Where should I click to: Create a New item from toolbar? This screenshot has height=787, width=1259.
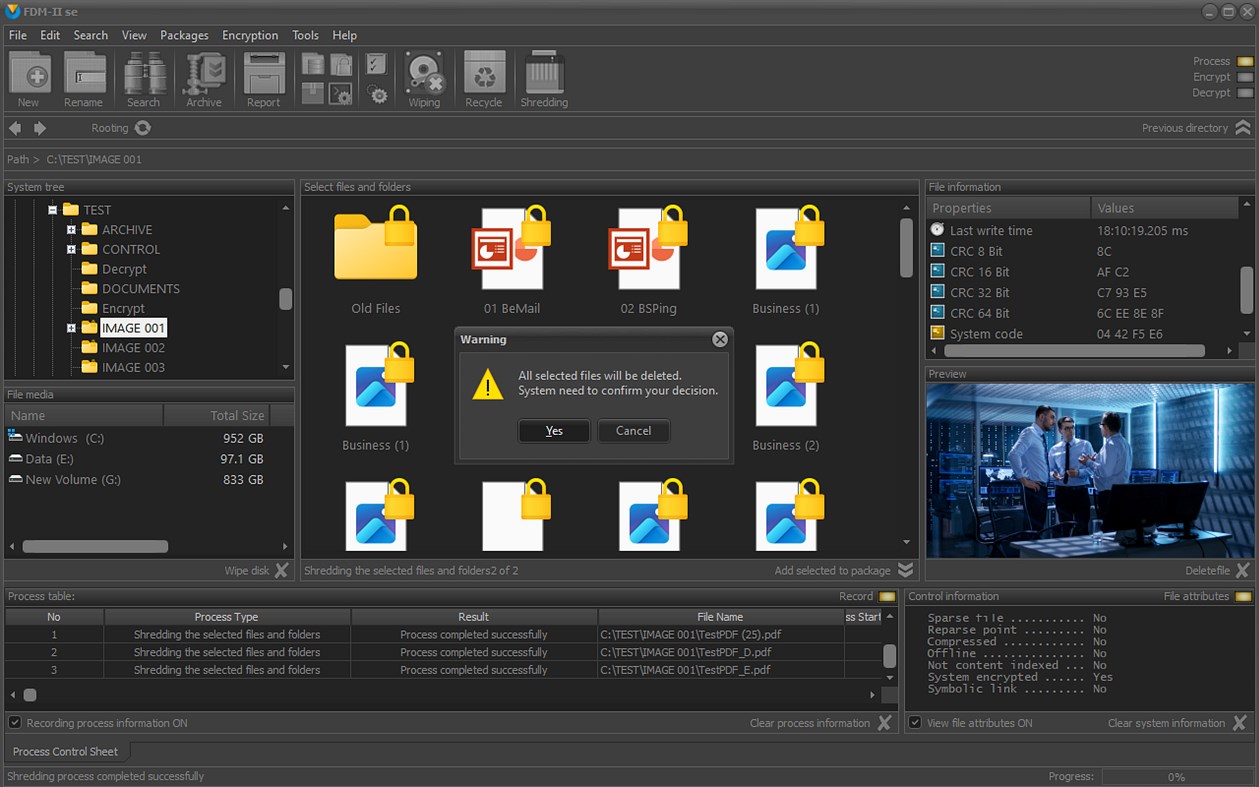(29, 78)
